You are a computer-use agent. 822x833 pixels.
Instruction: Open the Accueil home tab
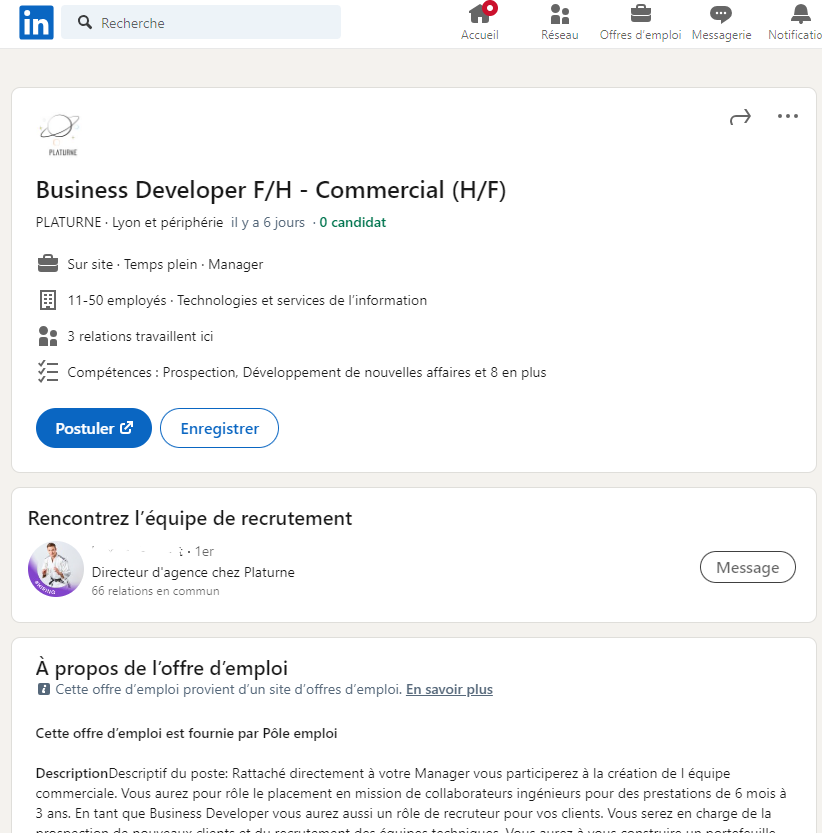(480, 22)
